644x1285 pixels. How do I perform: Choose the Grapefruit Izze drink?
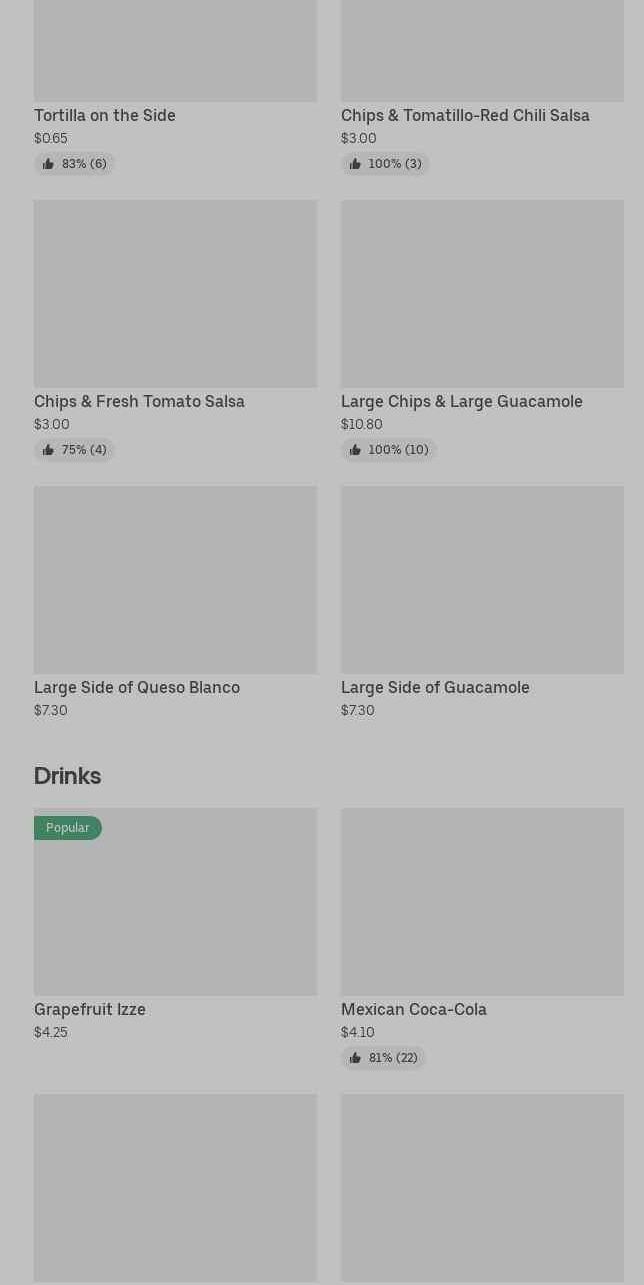pyautogui.click(x=89, y=1009)
